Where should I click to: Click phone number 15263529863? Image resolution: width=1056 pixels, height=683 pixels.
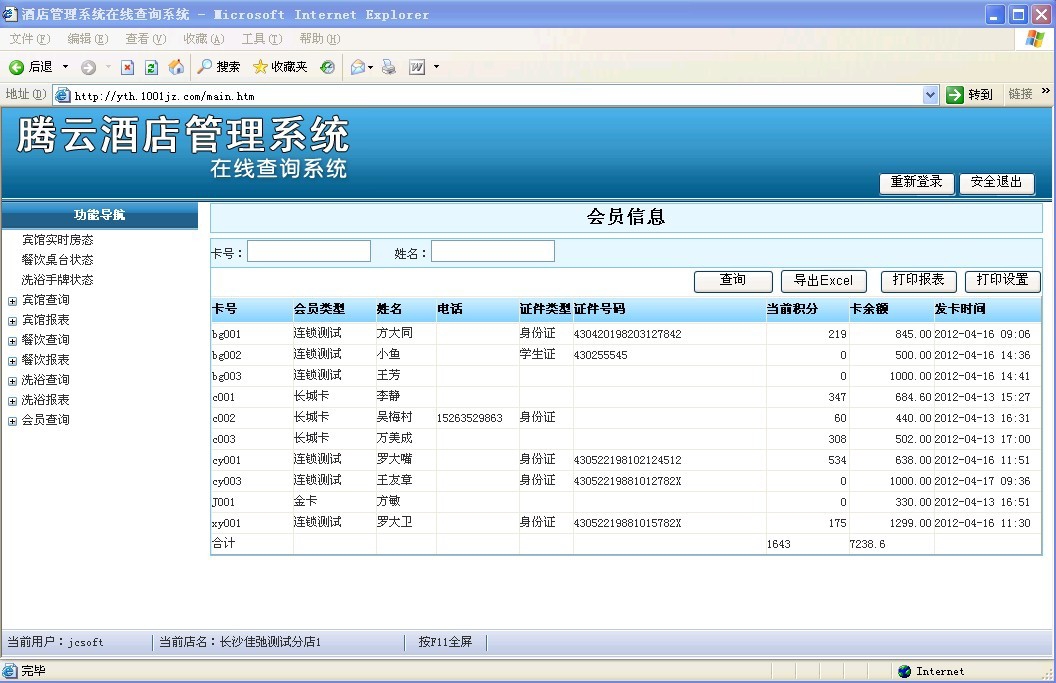coord(469,418)
